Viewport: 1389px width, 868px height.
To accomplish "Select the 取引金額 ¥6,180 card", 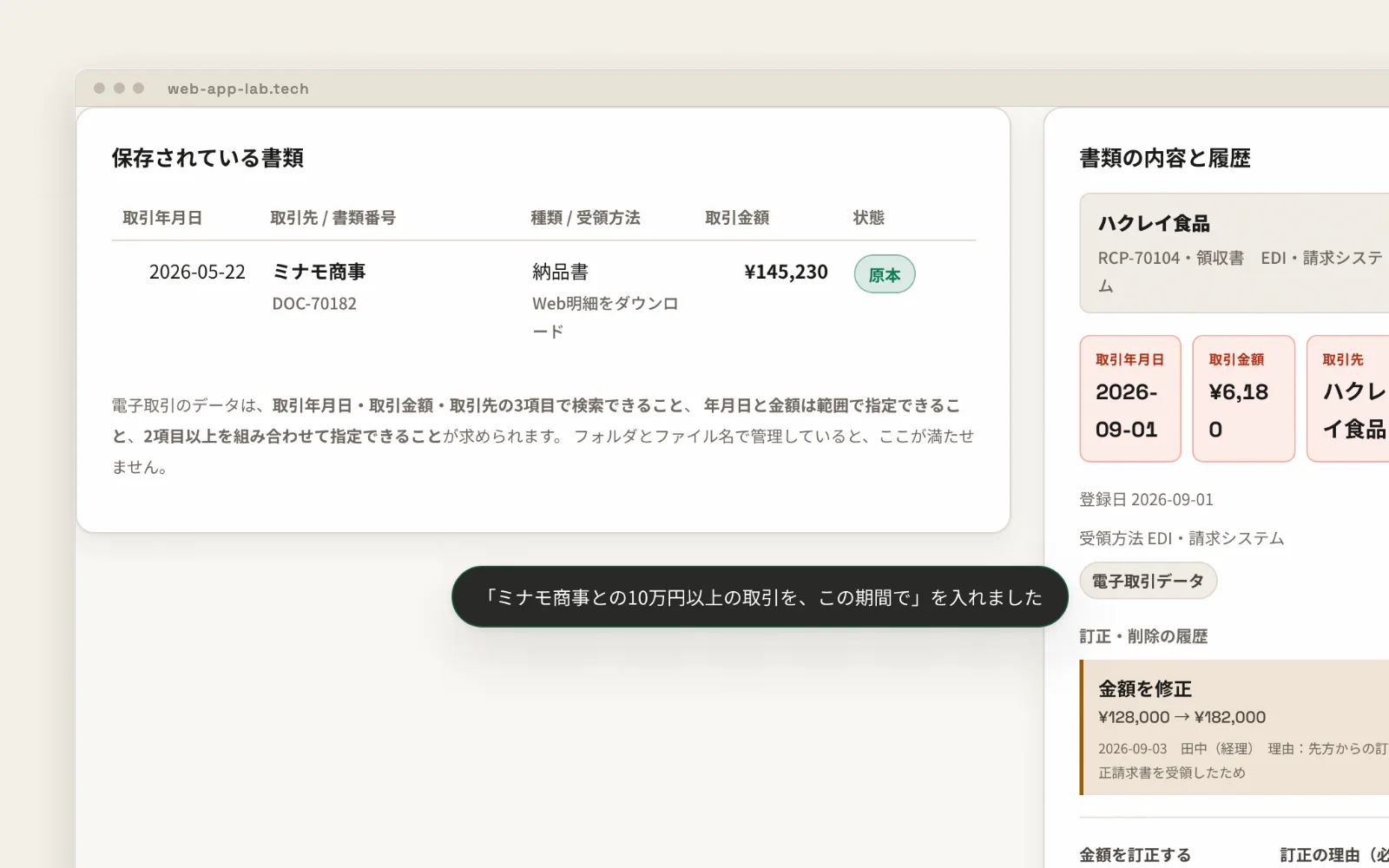I will 1244,398.
